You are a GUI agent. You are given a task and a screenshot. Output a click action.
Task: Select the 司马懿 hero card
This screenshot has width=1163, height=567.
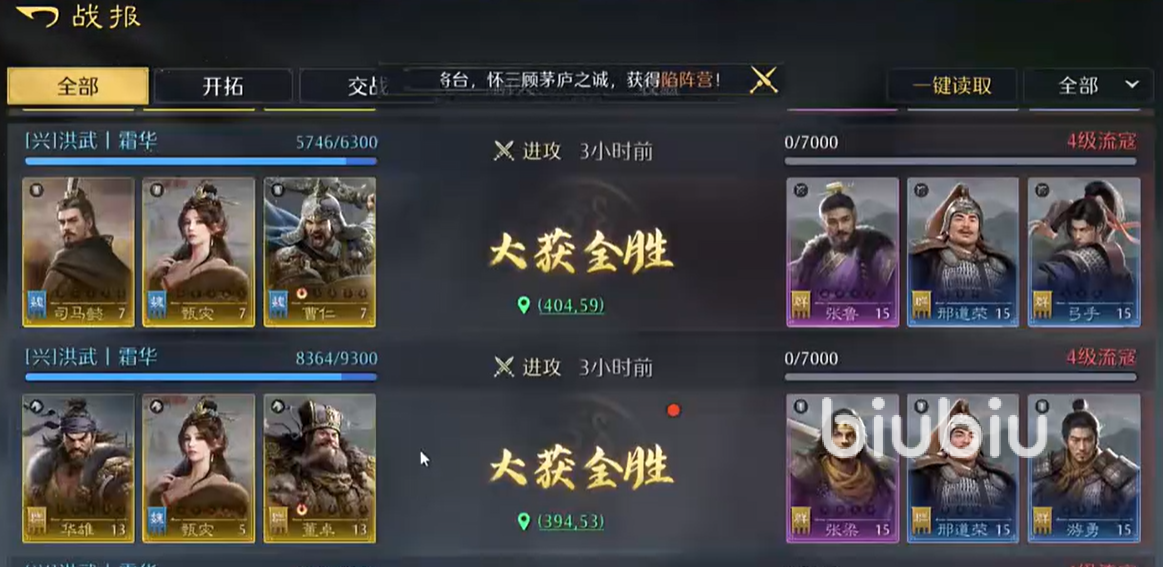click(x=79, y=252)
